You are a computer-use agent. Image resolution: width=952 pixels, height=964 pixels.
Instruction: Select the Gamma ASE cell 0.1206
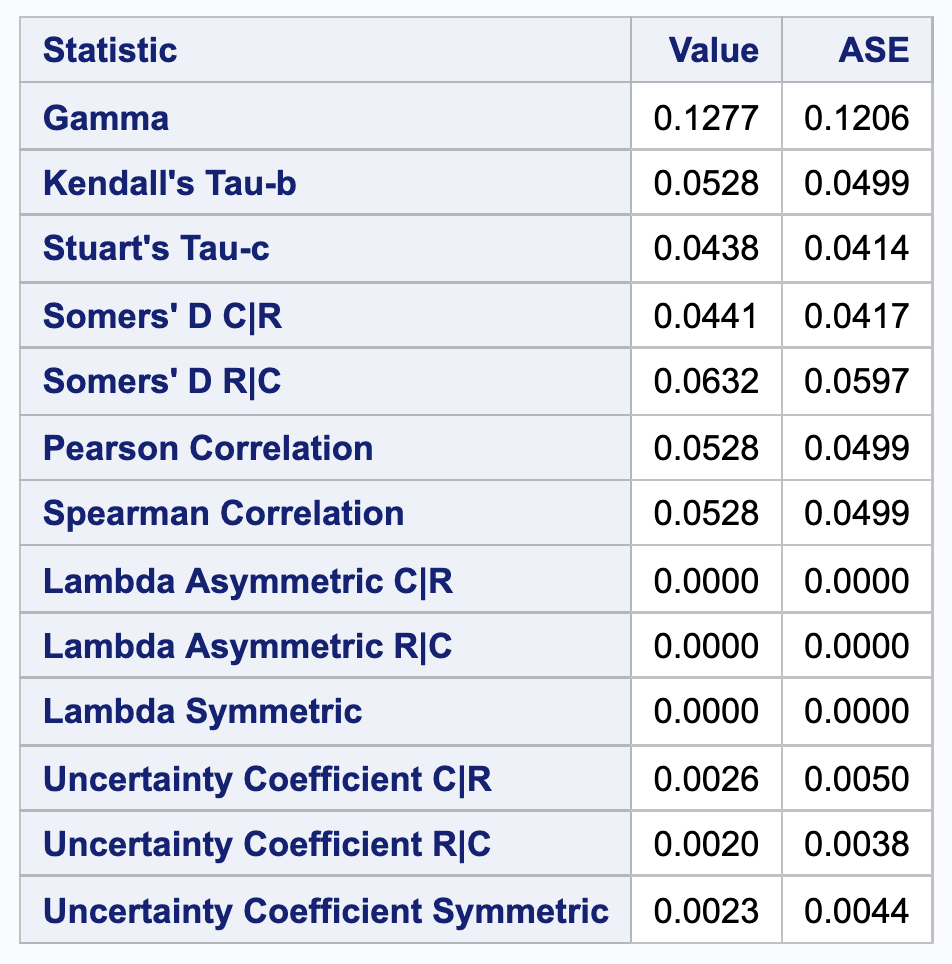coord(857,118)
